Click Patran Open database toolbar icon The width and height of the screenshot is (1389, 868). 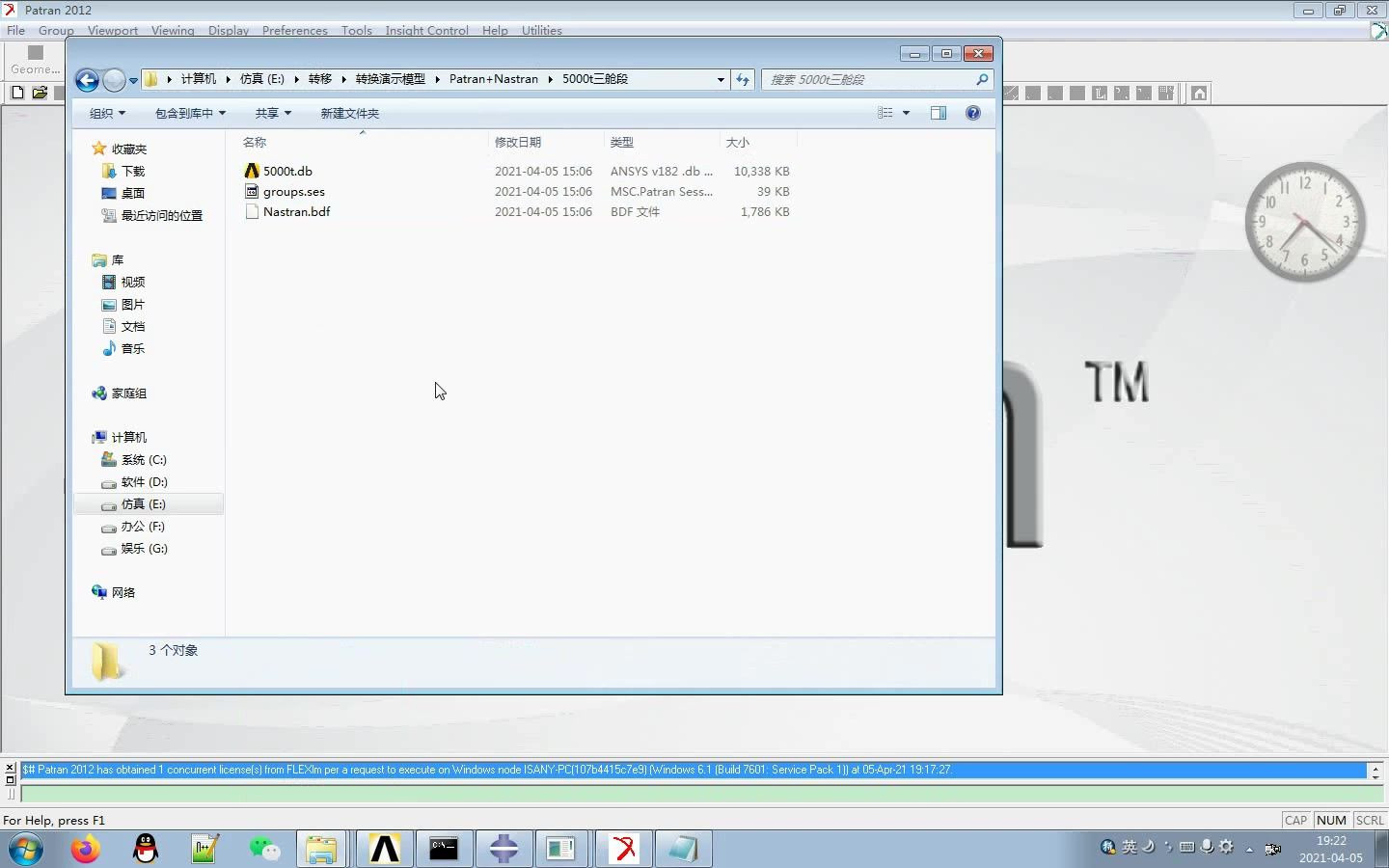40,93
